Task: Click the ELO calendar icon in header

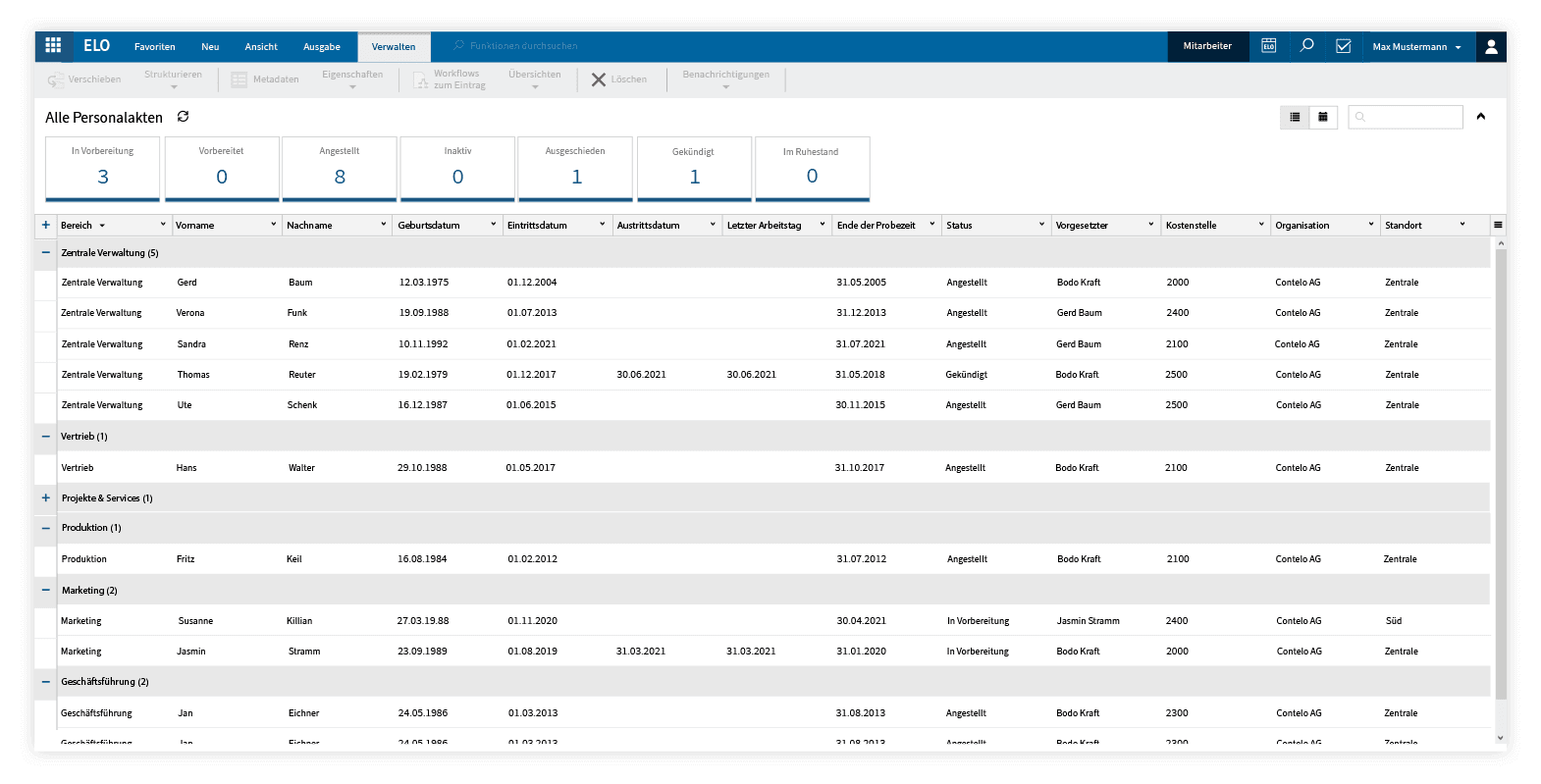Action: (x=1268, y=46)
